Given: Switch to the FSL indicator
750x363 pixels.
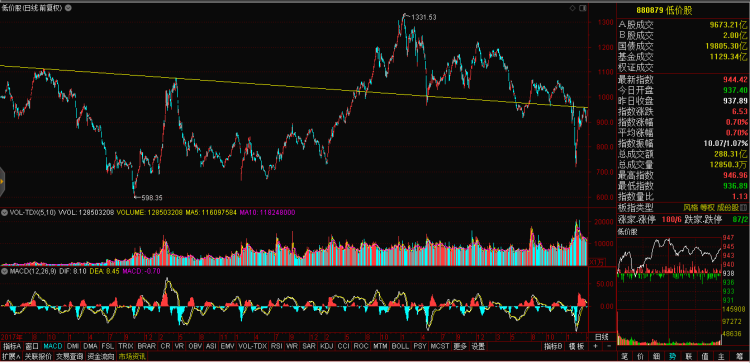Looking at the screenshot, I should point(108,346).
